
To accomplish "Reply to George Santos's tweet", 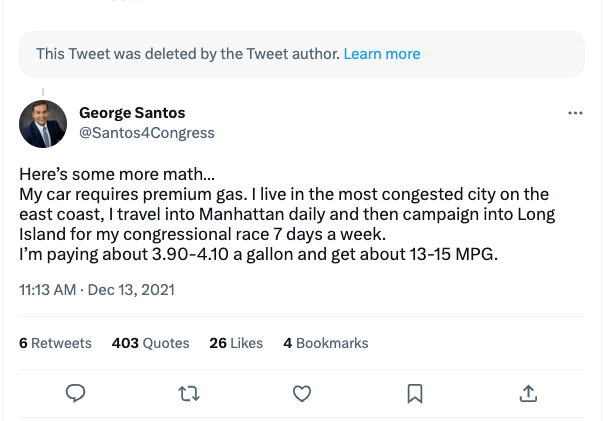I will click(75, 394).
